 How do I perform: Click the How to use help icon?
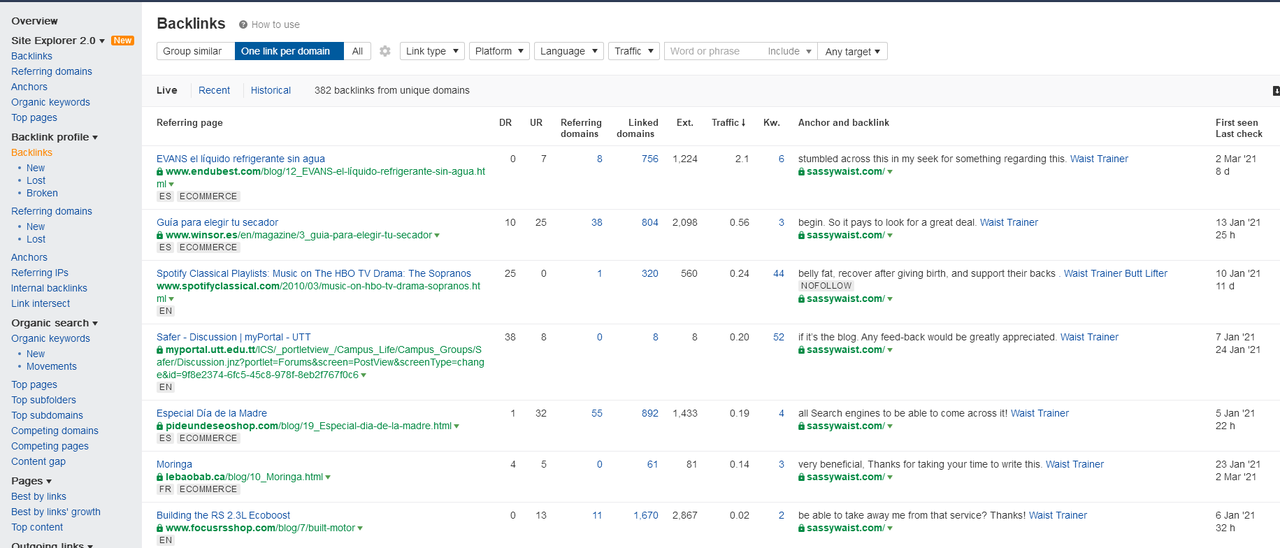click(x=243, y=24)
